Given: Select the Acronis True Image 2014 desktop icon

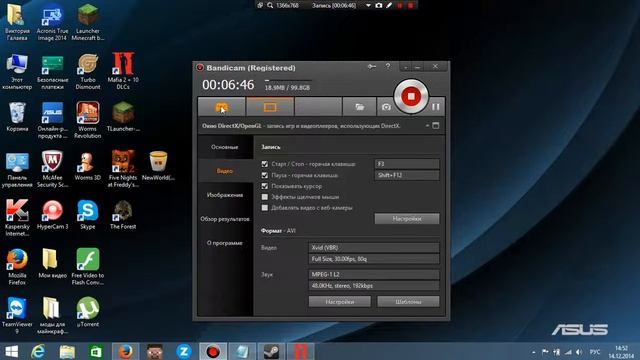Looking at the screenshot, I should 52,22.
